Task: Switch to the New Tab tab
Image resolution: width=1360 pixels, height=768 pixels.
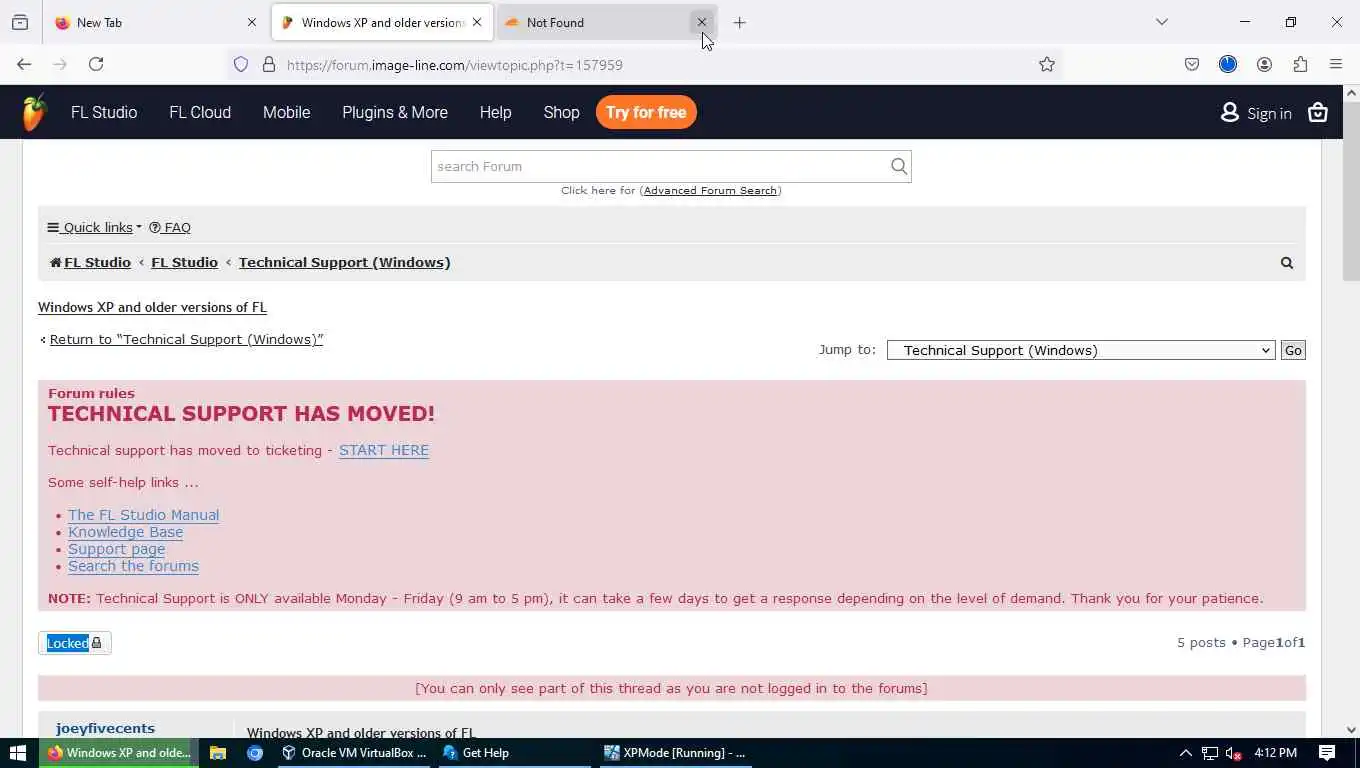Action: (155, 22)
